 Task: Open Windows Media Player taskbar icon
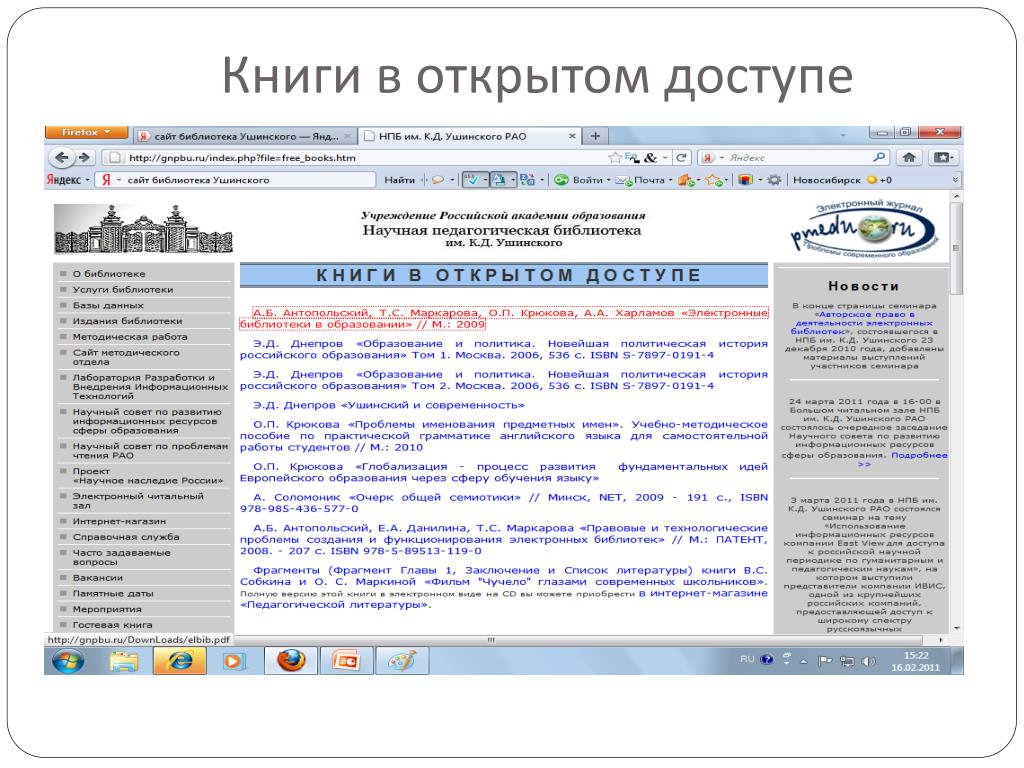pyautogui.click(x=232, y=662)
